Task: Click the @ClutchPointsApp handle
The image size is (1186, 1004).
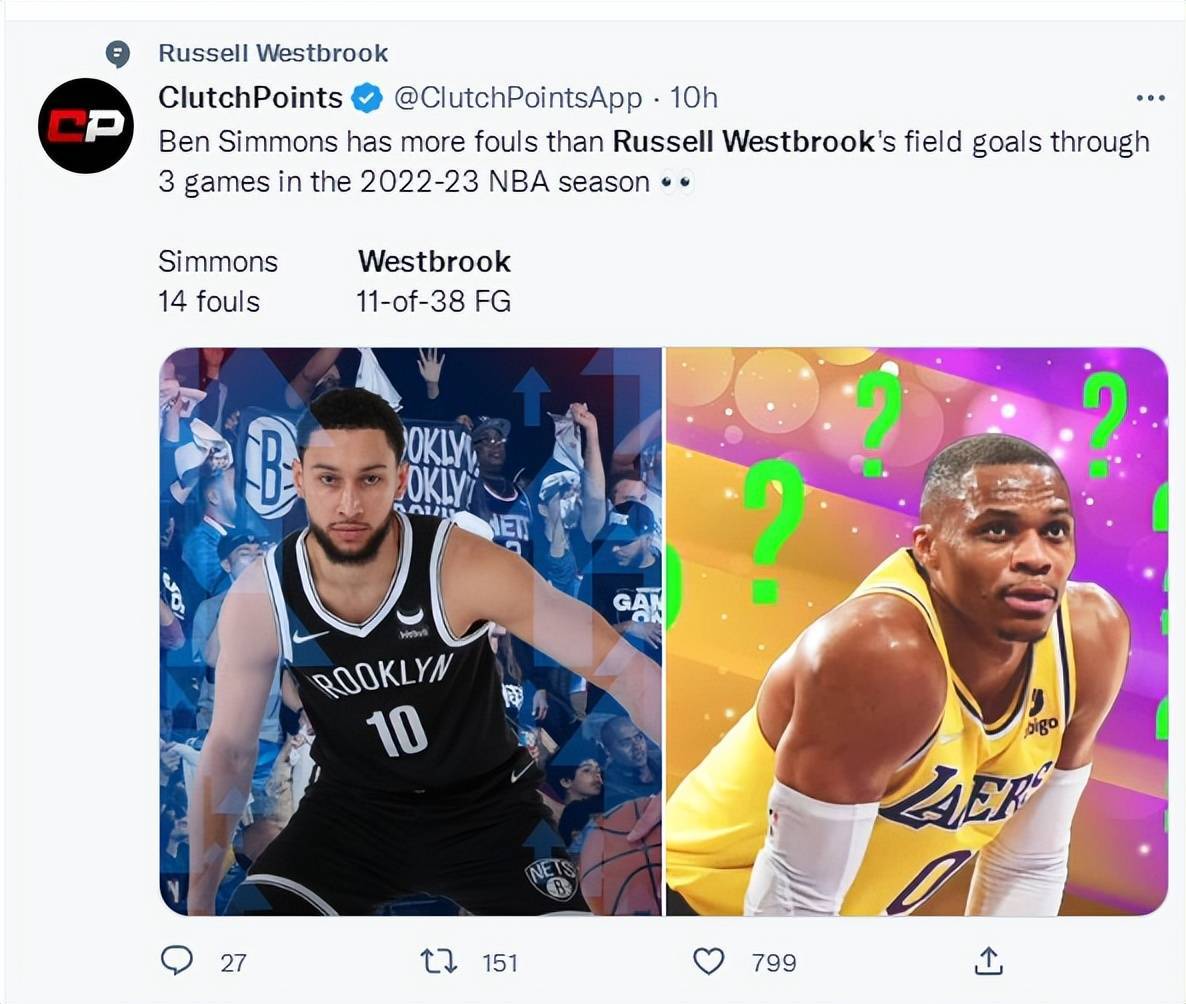Action: (x=518, y=98)
